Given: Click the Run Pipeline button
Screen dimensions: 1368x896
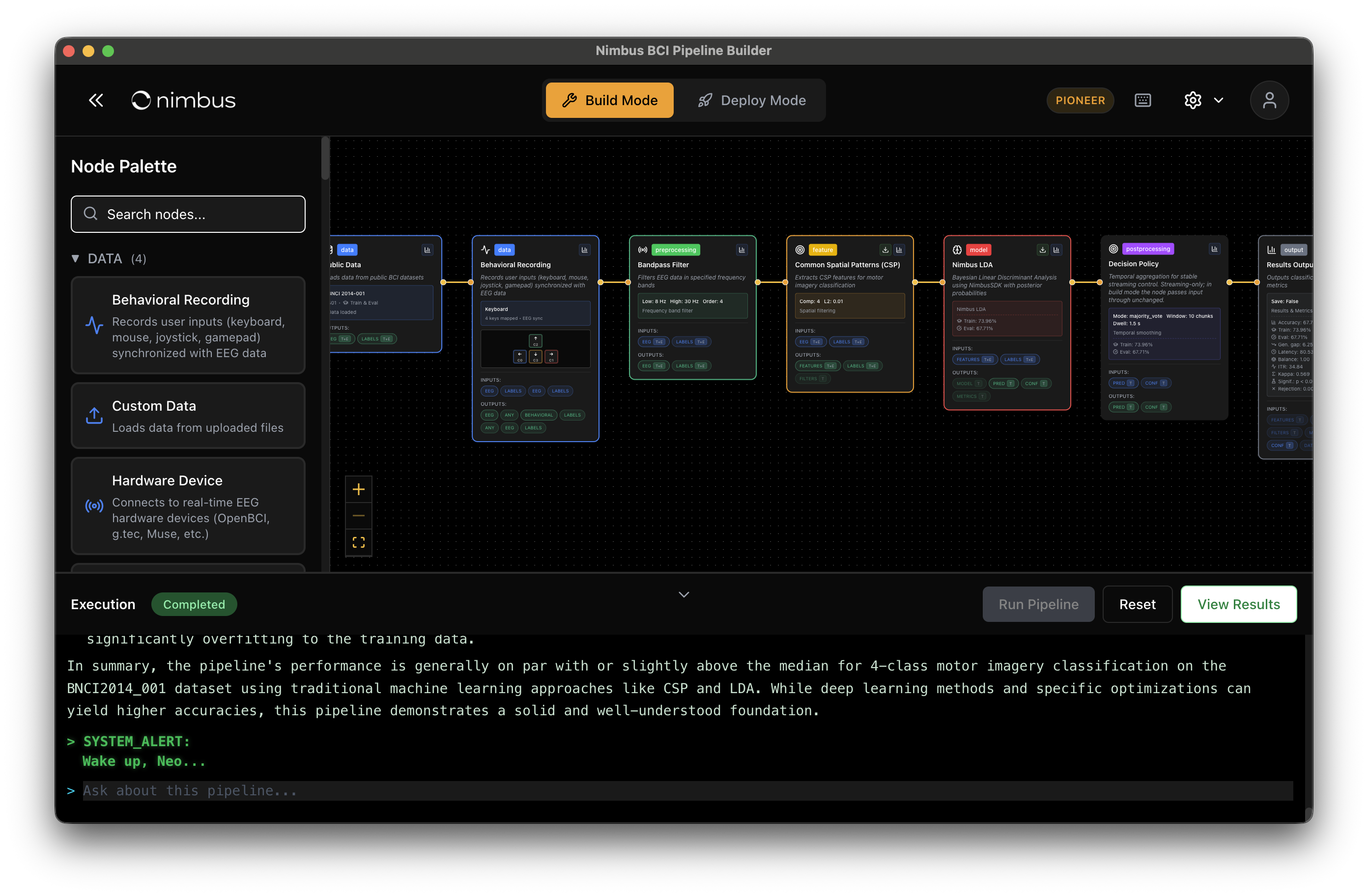Looking at the screenshot, I should (1038, 604).
